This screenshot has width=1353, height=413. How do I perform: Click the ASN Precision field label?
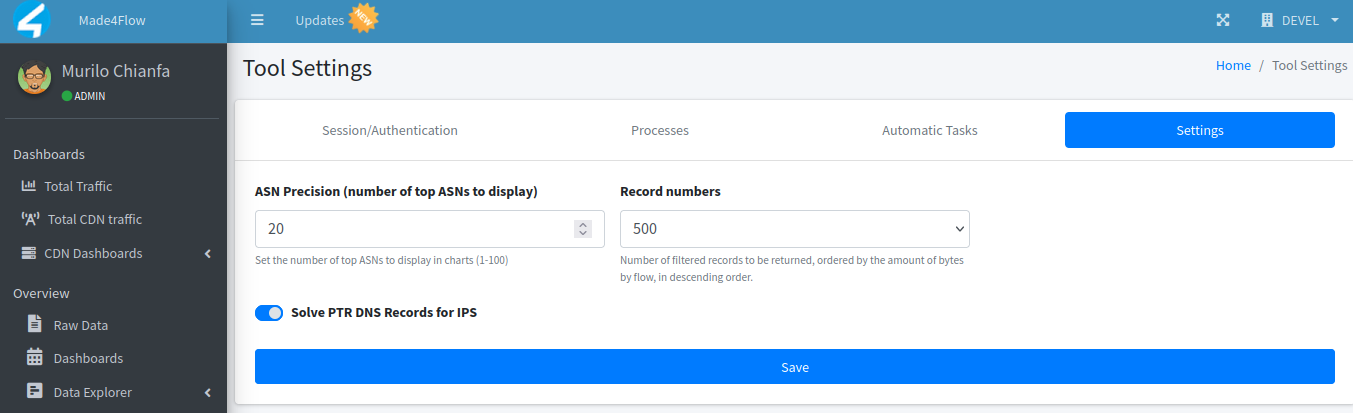397,191
